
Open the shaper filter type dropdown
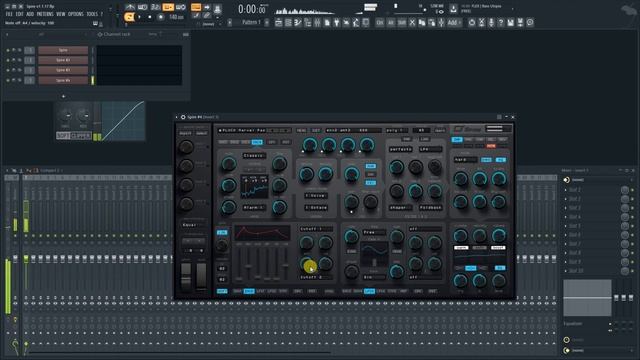(400, 208)
